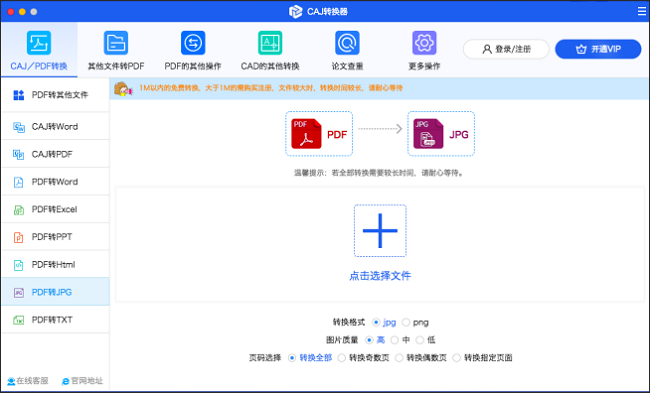Select jpg as conversion format
The image size is (650, 393).
[x=376, y=322]
